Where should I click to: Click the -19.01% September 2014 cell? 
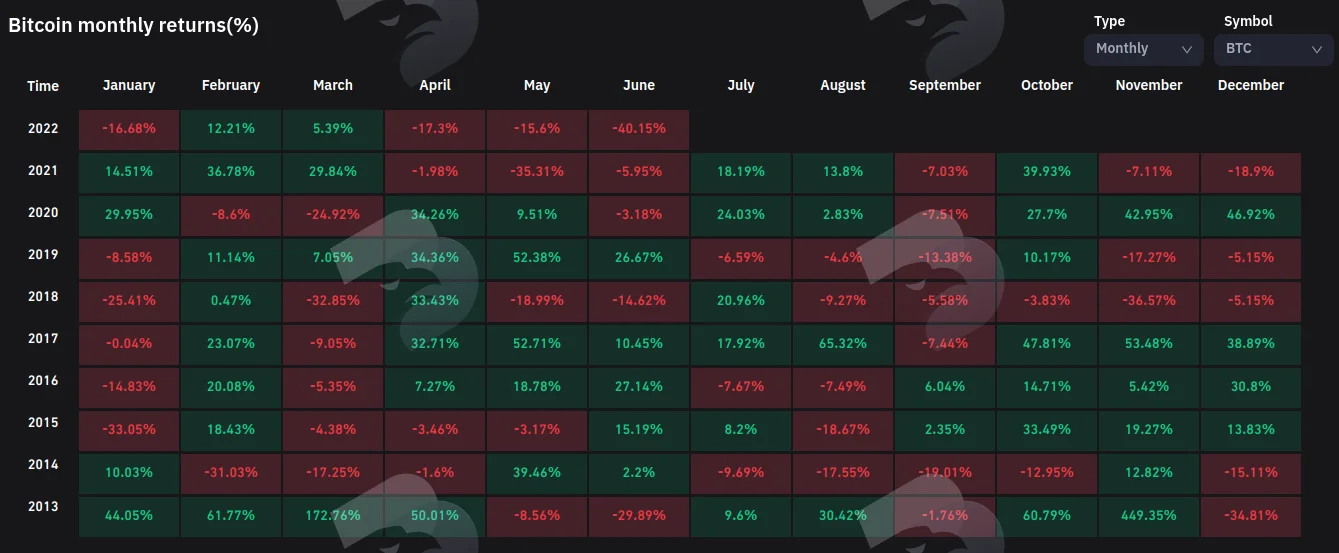point(945,473)
